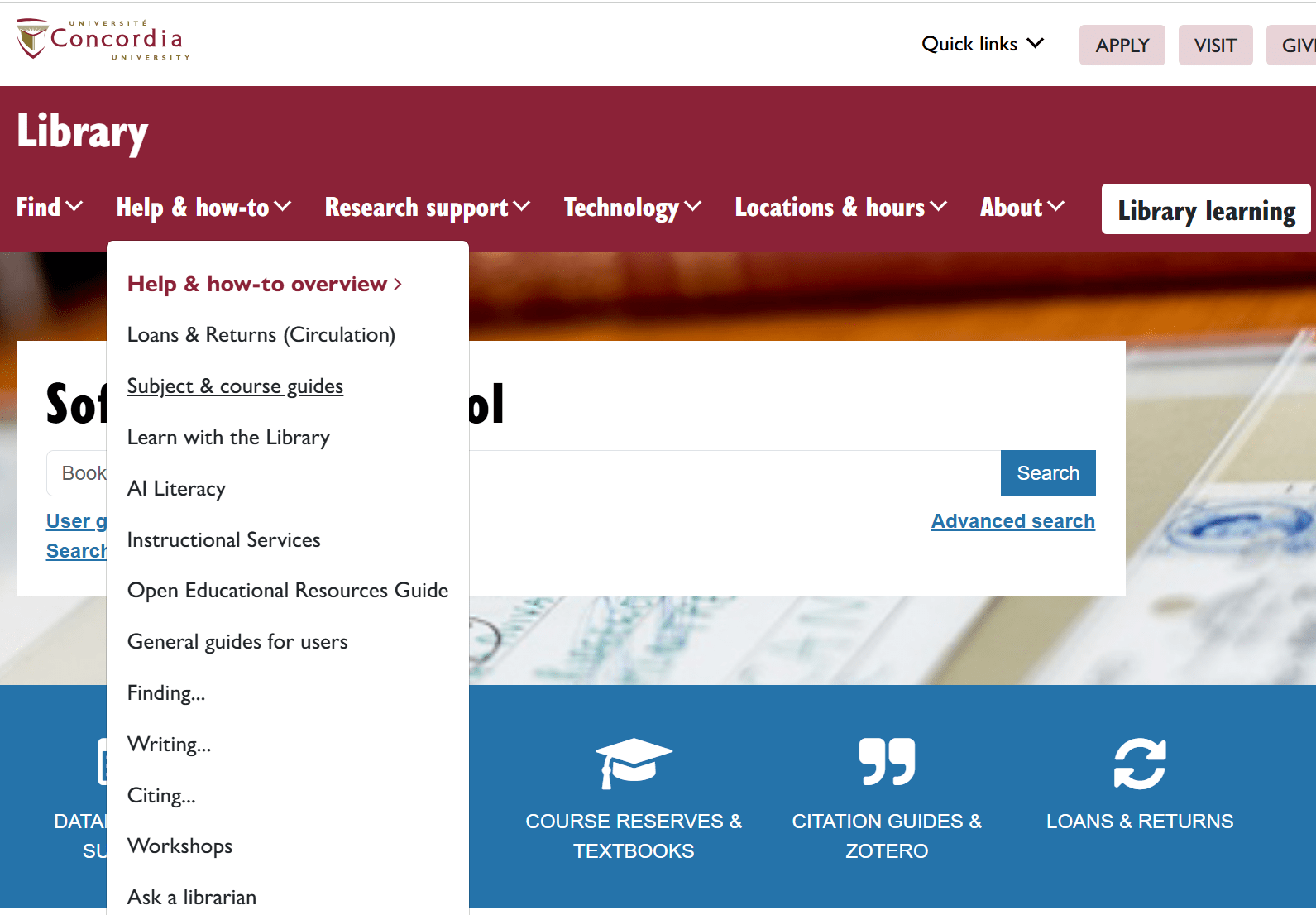Expand the Find menu

click(50, 207)
